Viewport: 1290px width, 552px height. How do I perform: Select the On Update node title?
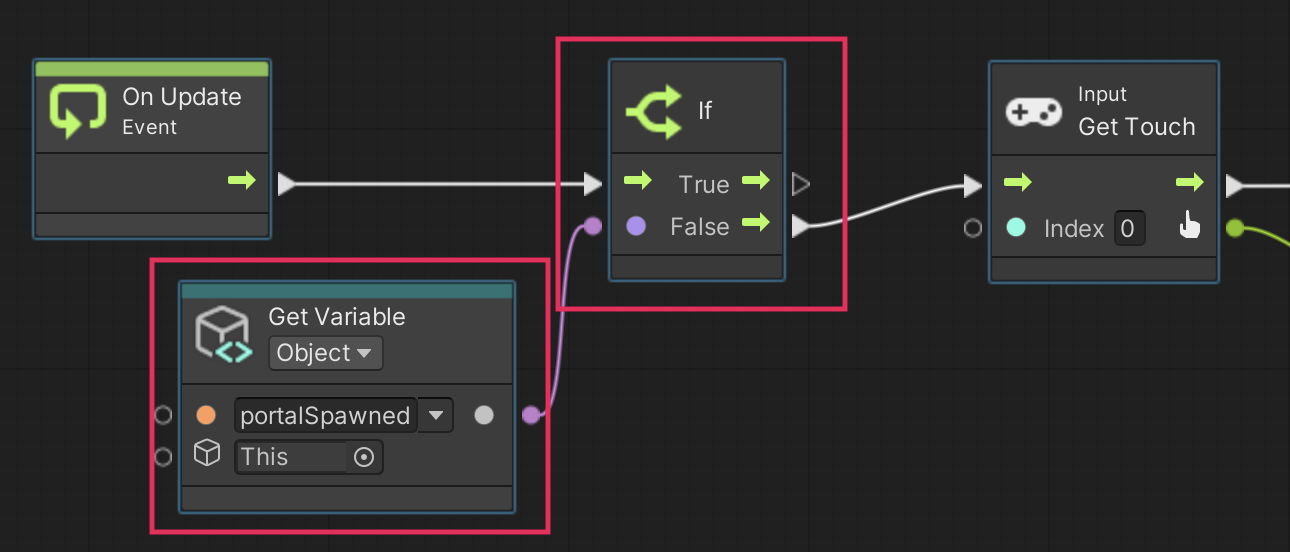[181, 97]
